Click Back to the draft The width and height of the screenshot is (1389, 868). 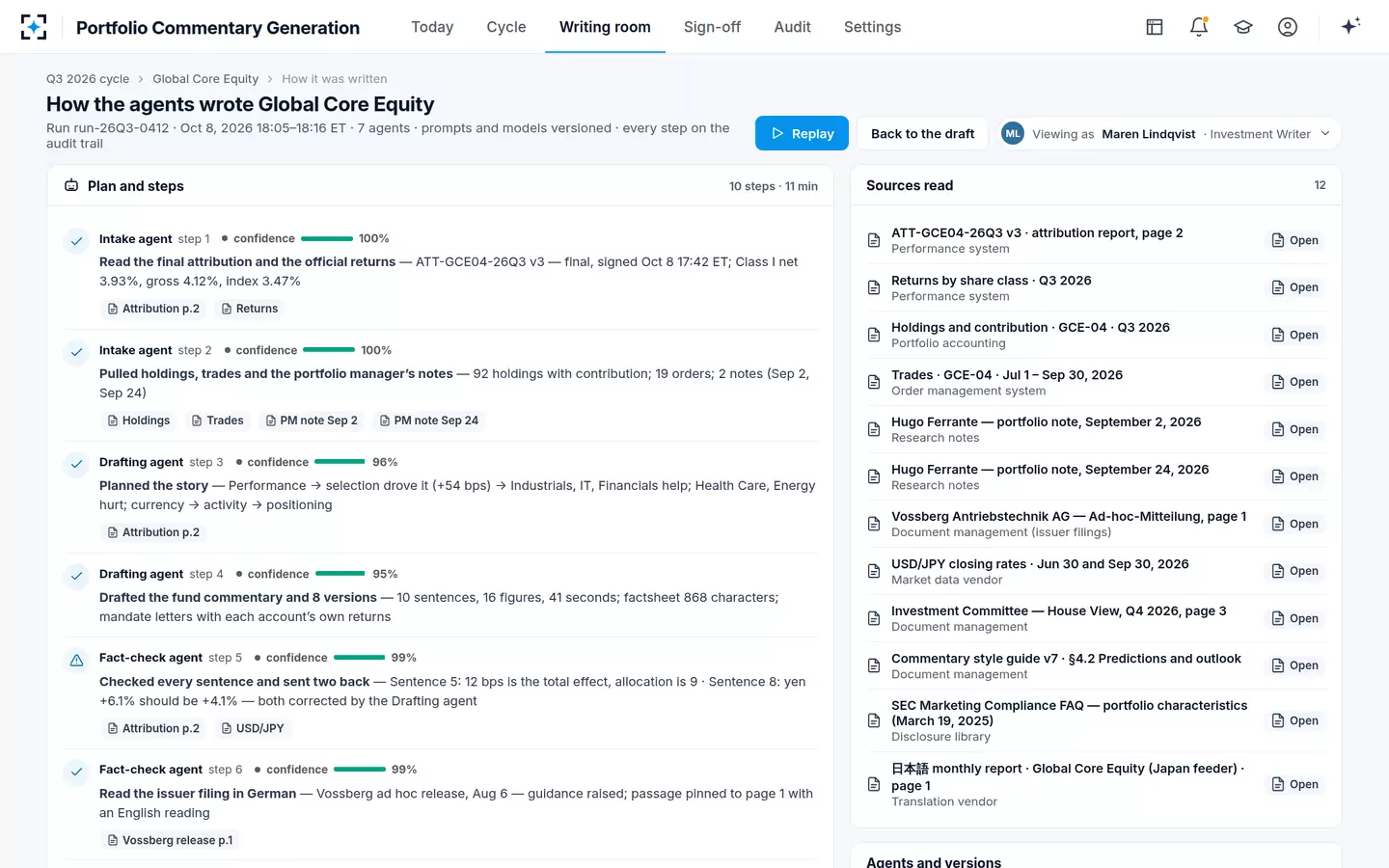click(x=922, y=133)
